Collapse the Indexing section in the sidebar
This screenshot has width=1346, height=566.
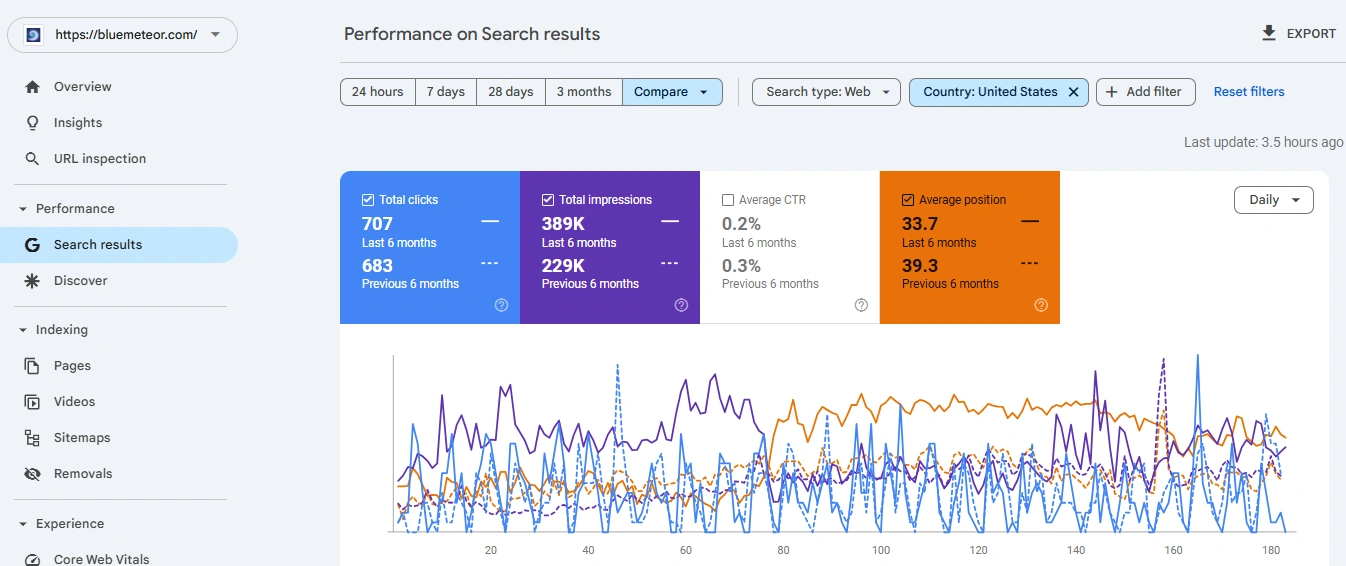tap(23, 330)
